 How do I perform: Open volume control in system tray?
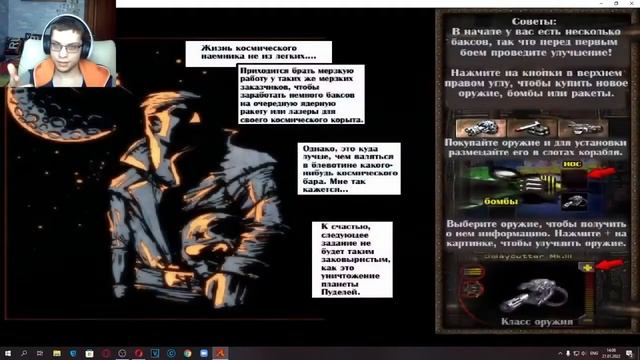point(583,353)
